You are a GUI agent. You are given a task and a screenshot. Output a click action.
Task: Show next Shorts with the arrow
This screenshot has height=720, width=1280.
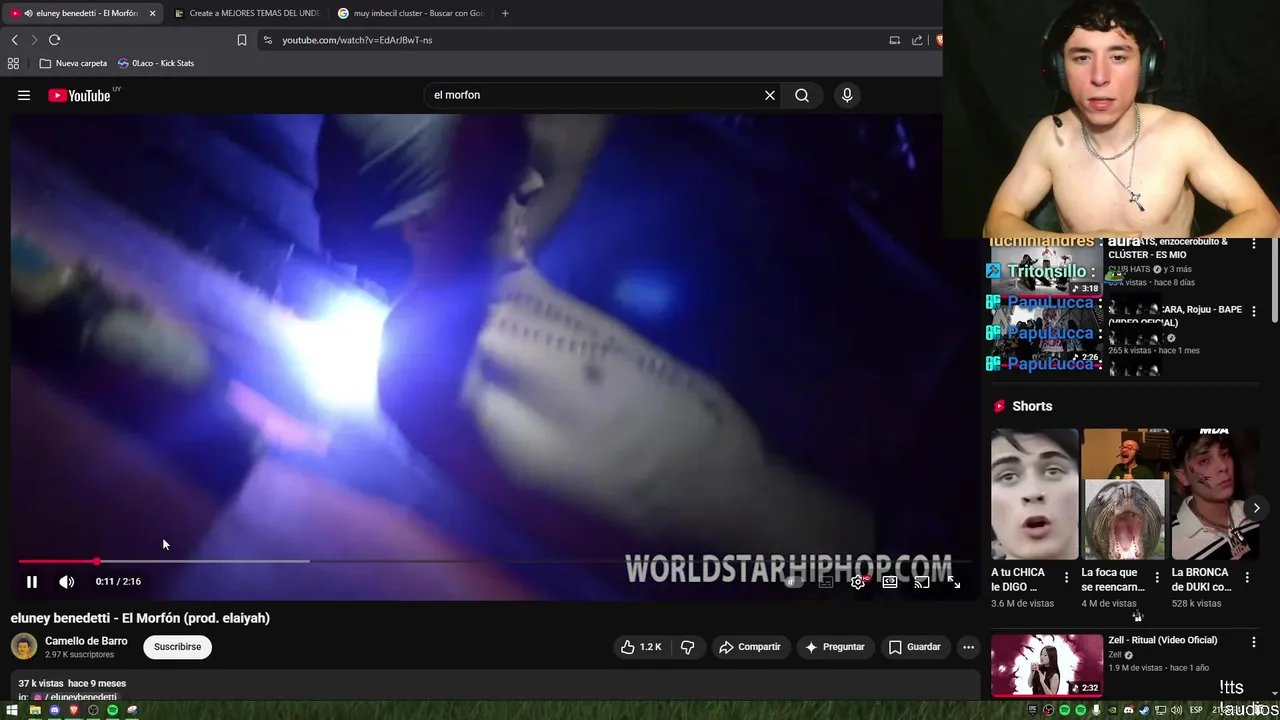[x=1256, y=508]
